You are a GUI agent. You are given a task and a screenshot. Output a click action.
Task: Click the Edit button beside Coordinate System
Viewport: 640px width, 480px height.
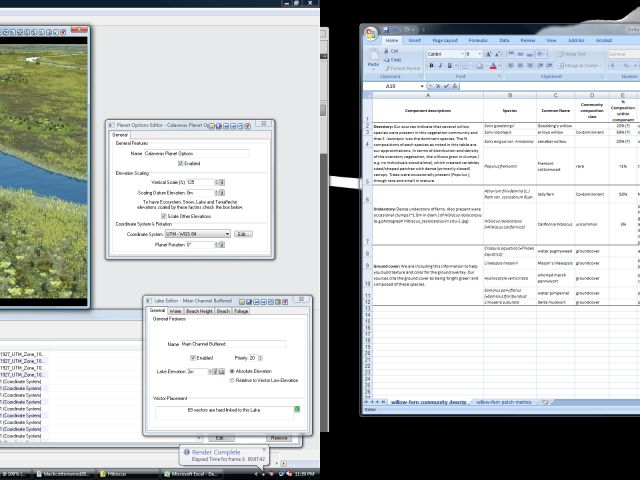(x=243, y=234)
